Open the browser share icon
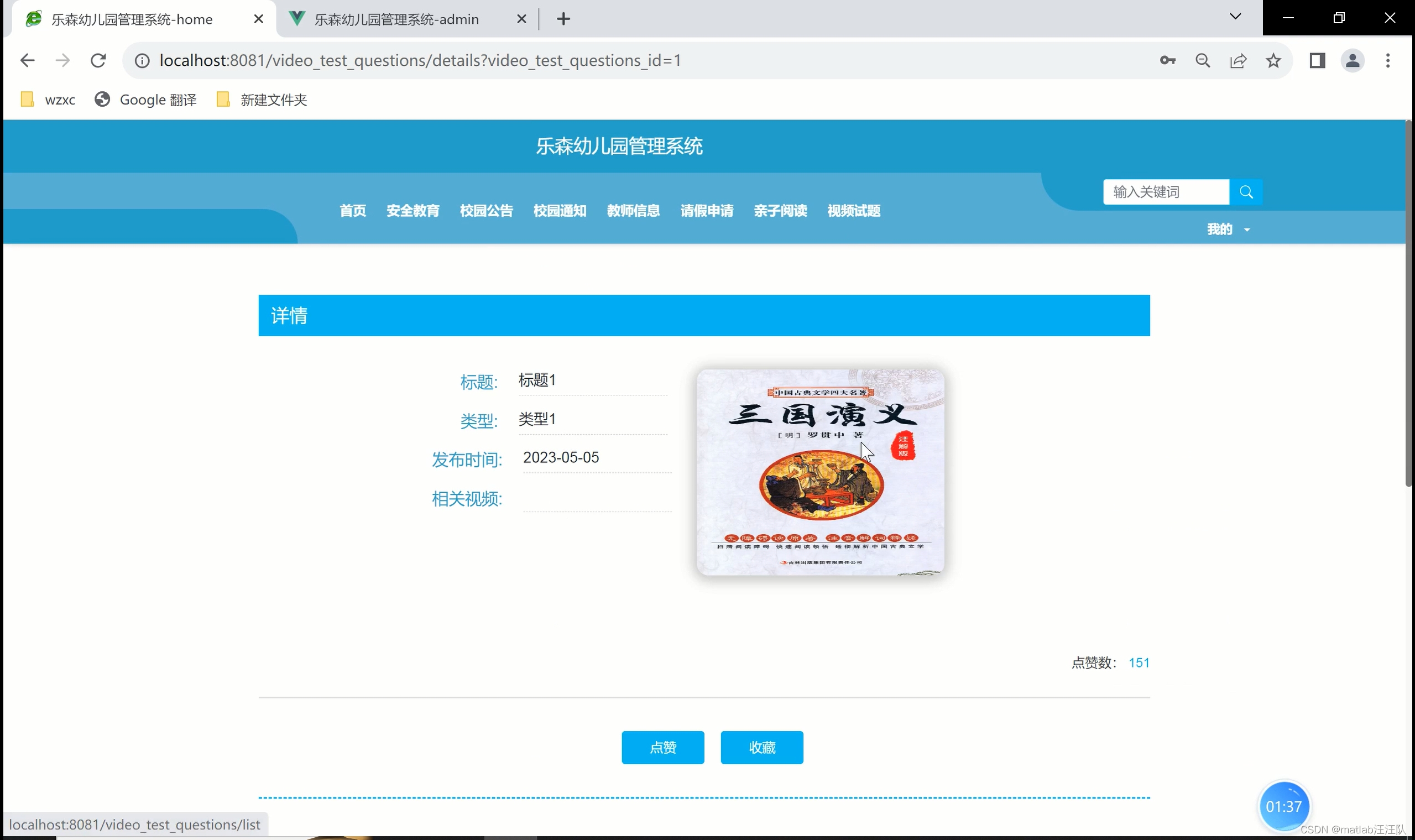1415x840 pixels. click(1238, 61)
